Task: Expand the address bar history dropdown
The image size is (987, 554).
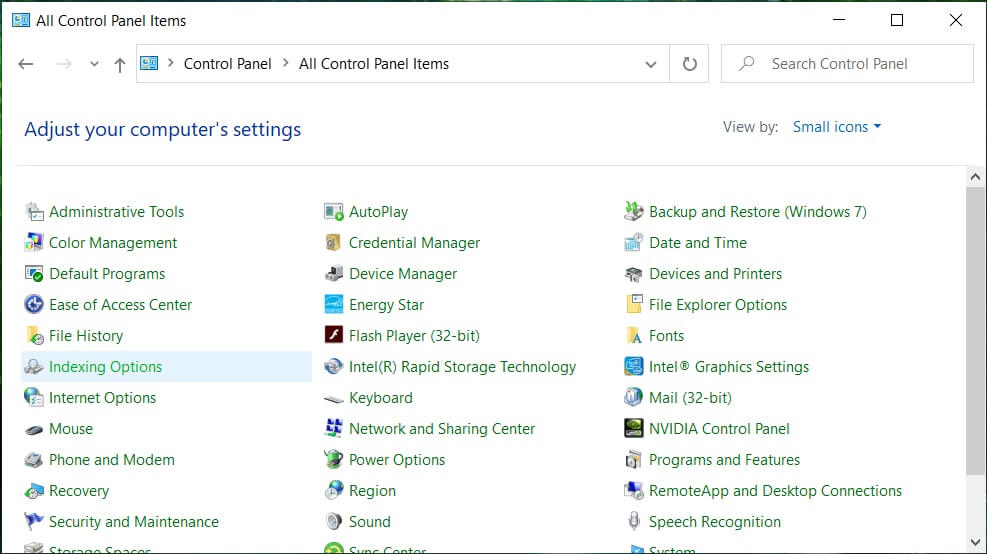Action: tap(651, 64)
